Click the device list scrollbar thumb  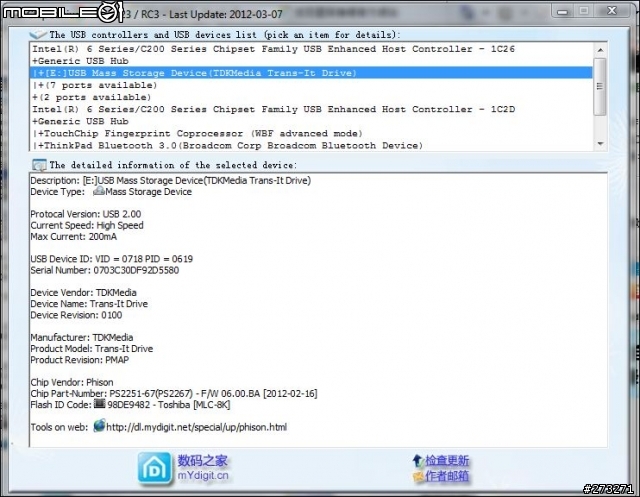600,87
